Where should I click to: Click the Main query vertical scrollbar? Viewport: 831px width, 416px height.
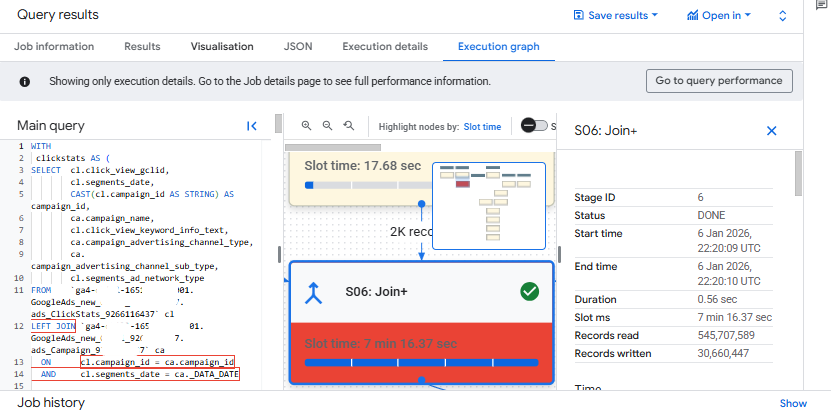pos(278,123)
